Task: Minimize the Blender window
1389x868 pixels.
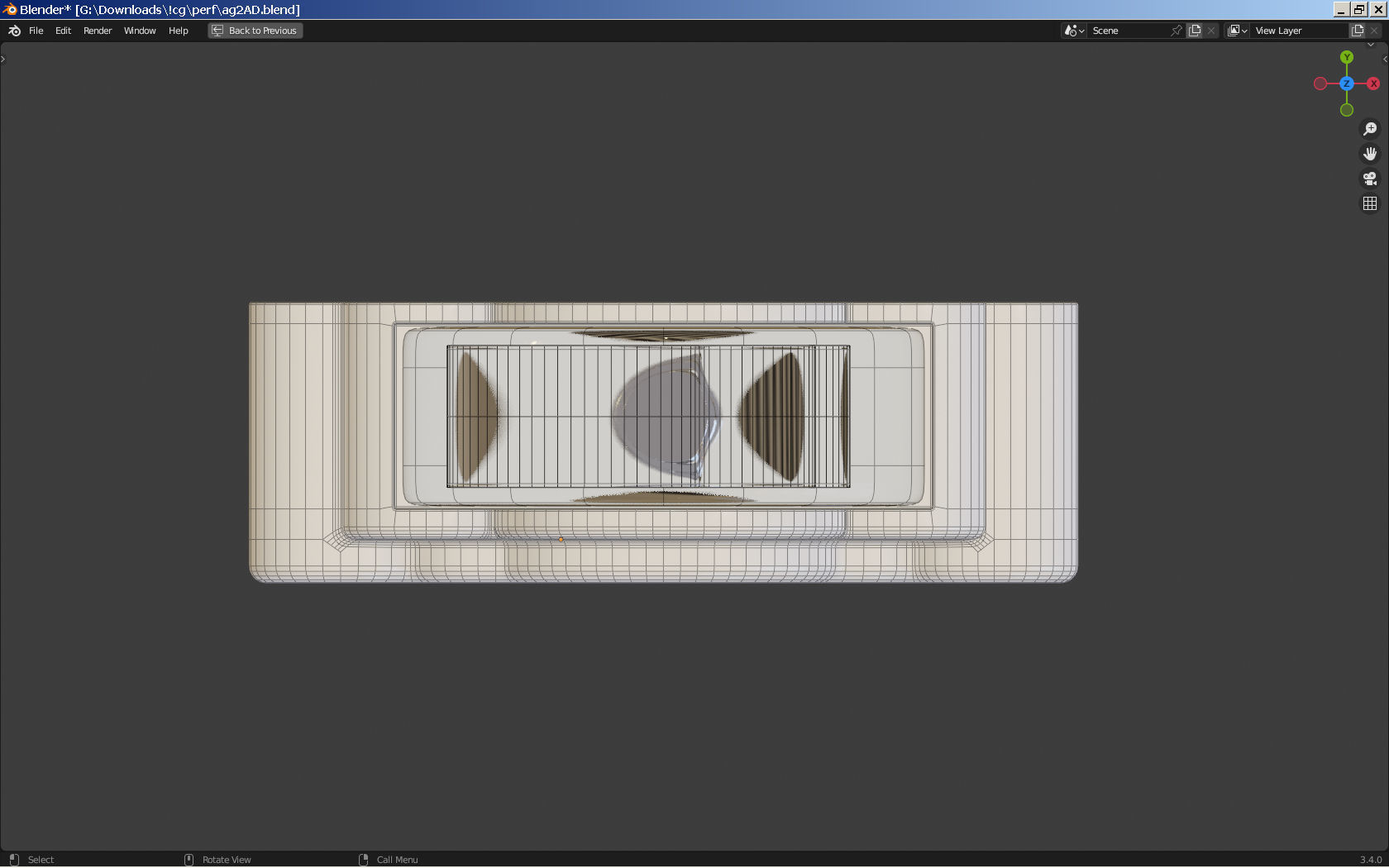Action: [1341, 10]
